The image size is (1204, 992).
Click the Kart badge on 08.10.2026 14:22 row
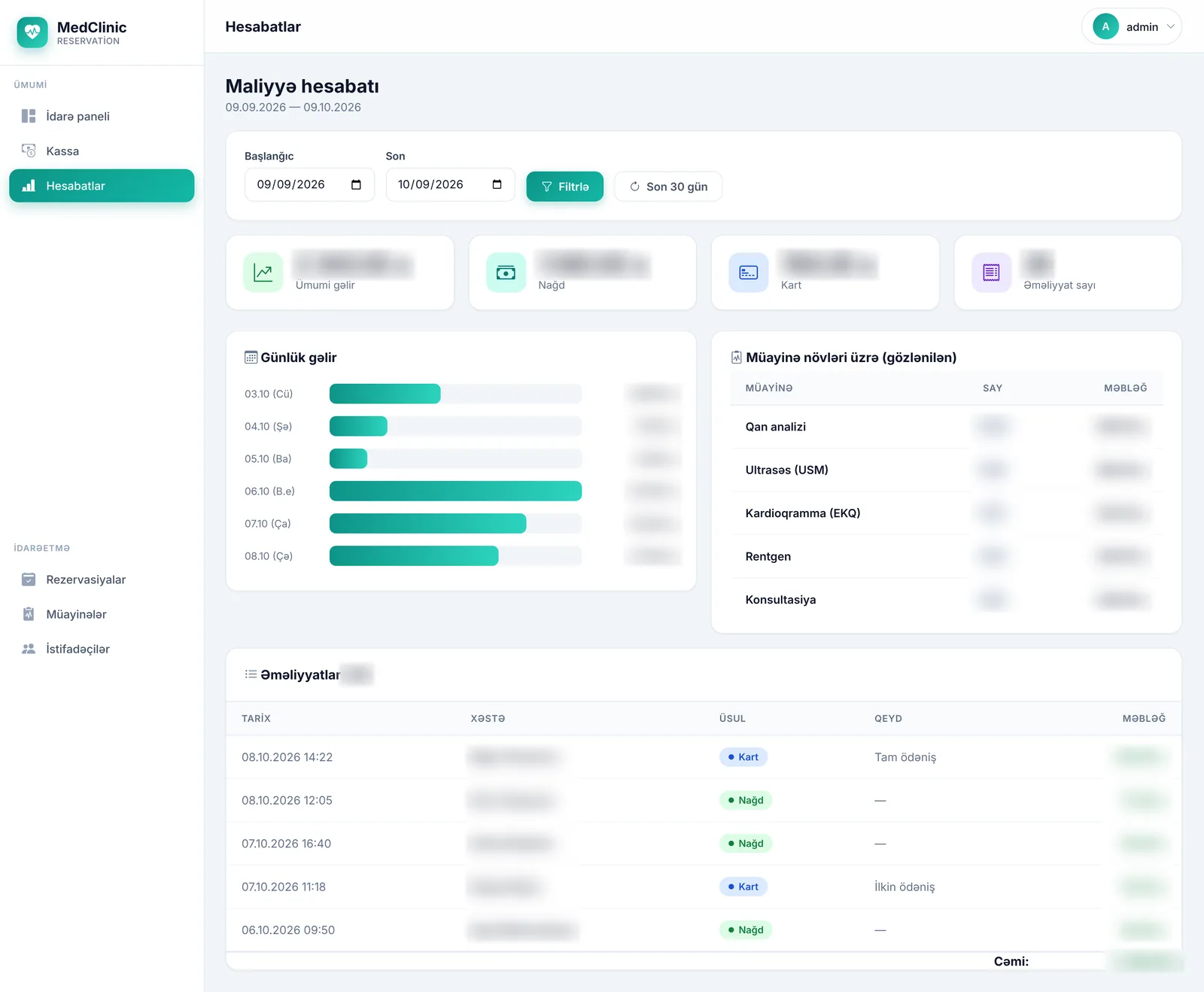[743, 757]
